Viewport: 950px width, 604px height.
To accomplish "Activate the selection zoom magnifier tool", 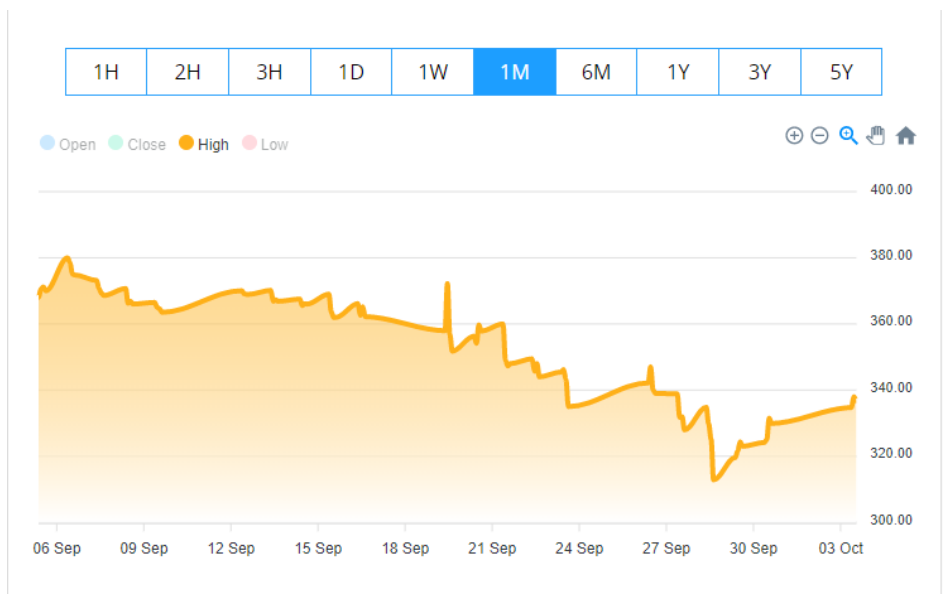I will (x=848, y=136).
